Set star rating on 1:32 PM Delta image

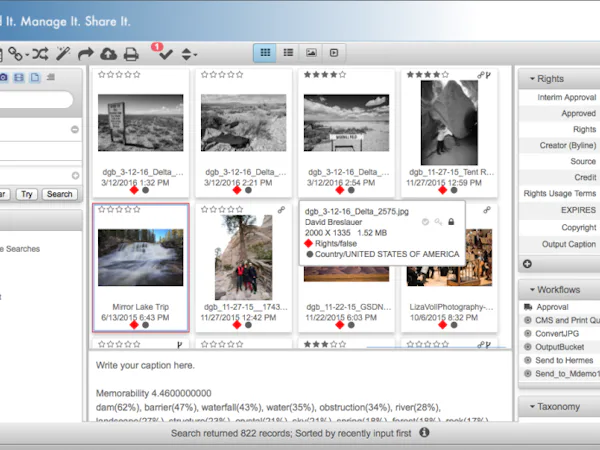[x=119, y=75]
